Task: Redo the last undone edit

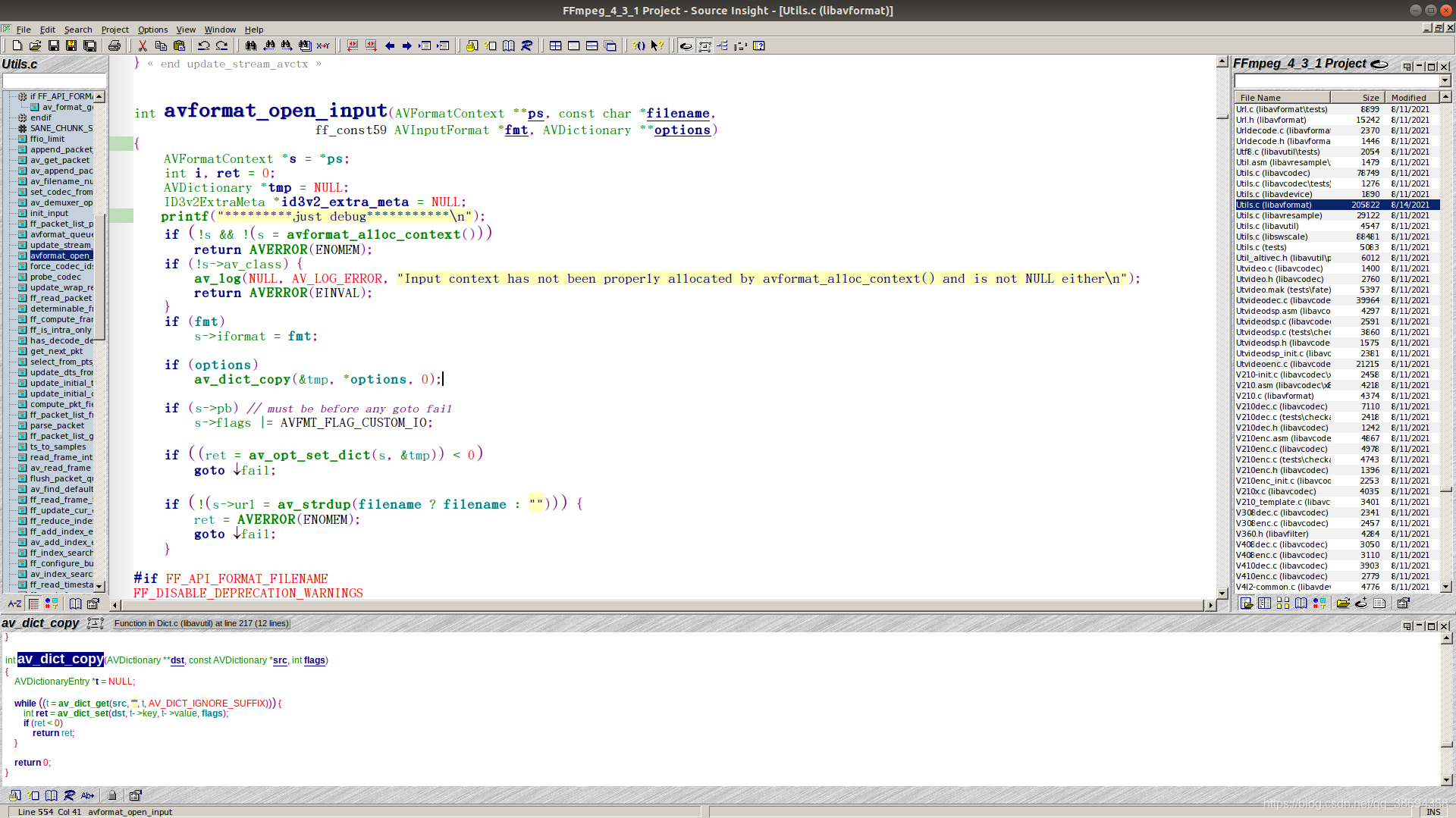Action: click(x=222, y=45)
